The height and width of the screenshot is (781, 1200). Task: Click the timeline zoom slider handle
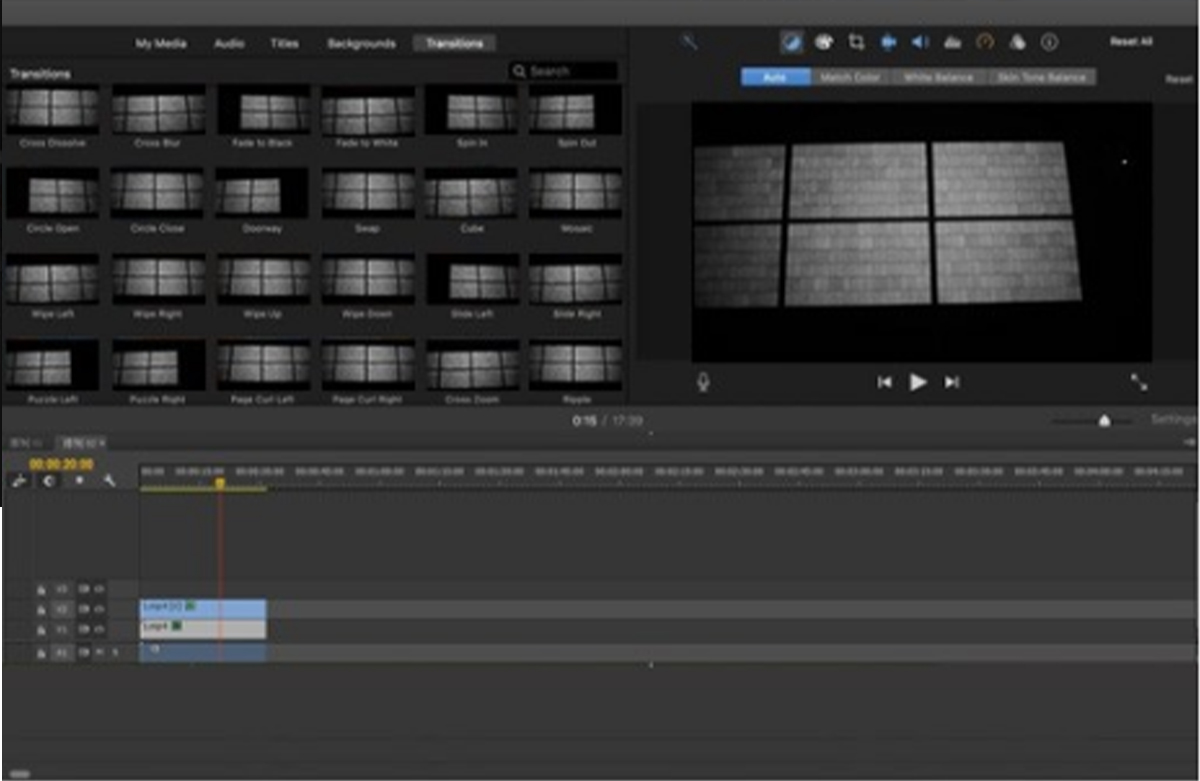coord(1104,421)
